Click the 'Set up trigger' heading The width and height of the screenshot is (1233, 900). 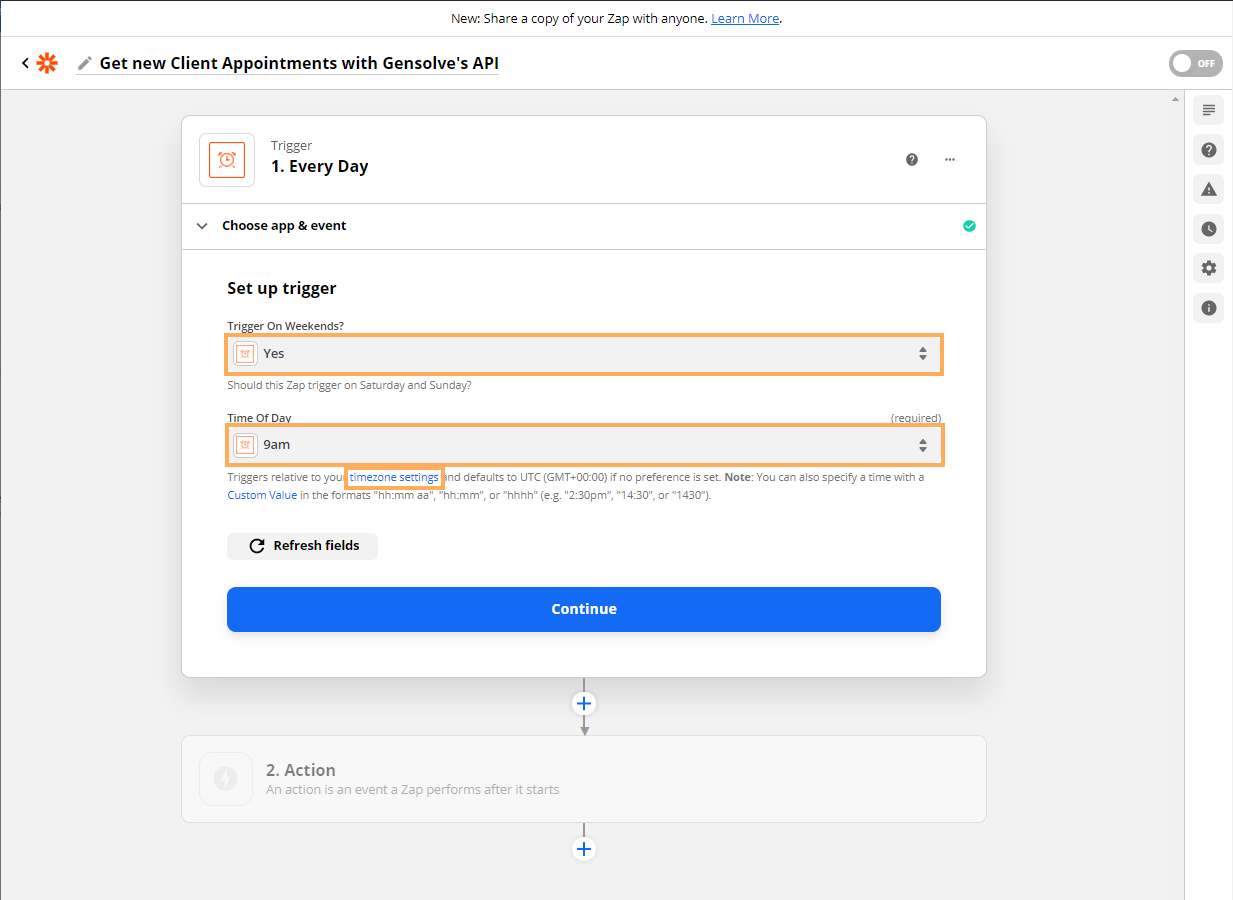(282, 288)
